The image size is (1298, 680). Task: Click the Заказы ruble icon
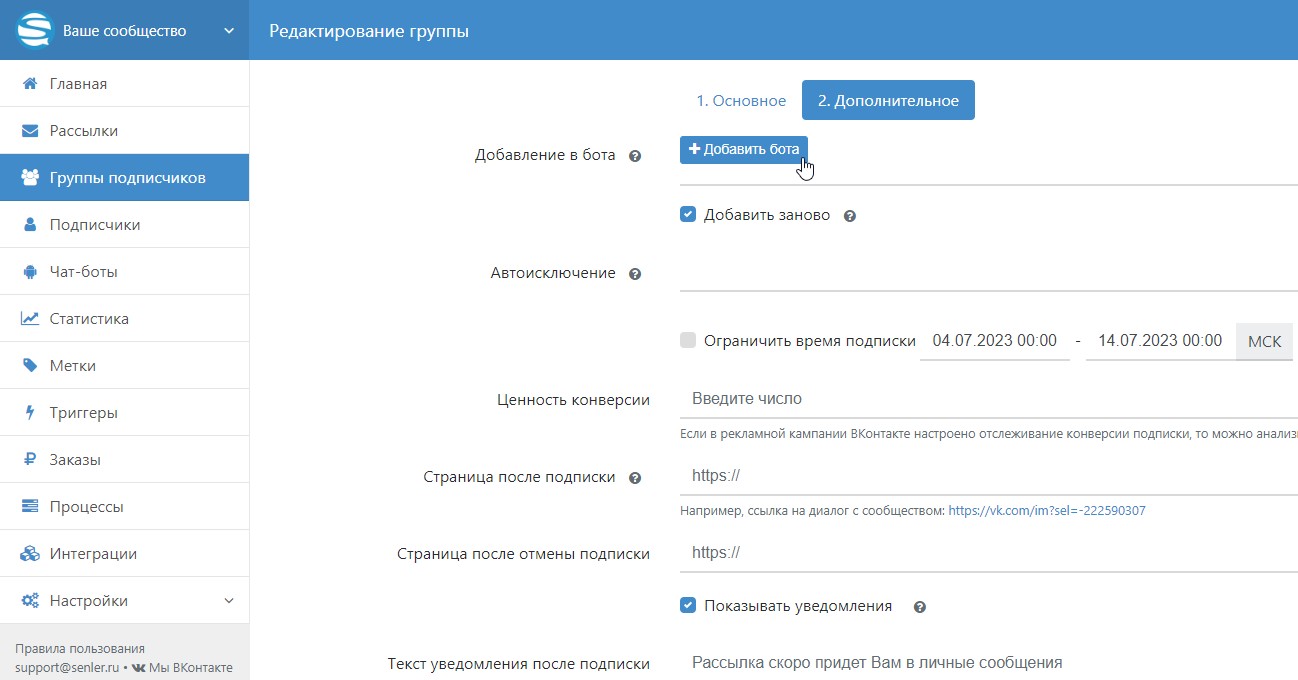pos(30,460)
